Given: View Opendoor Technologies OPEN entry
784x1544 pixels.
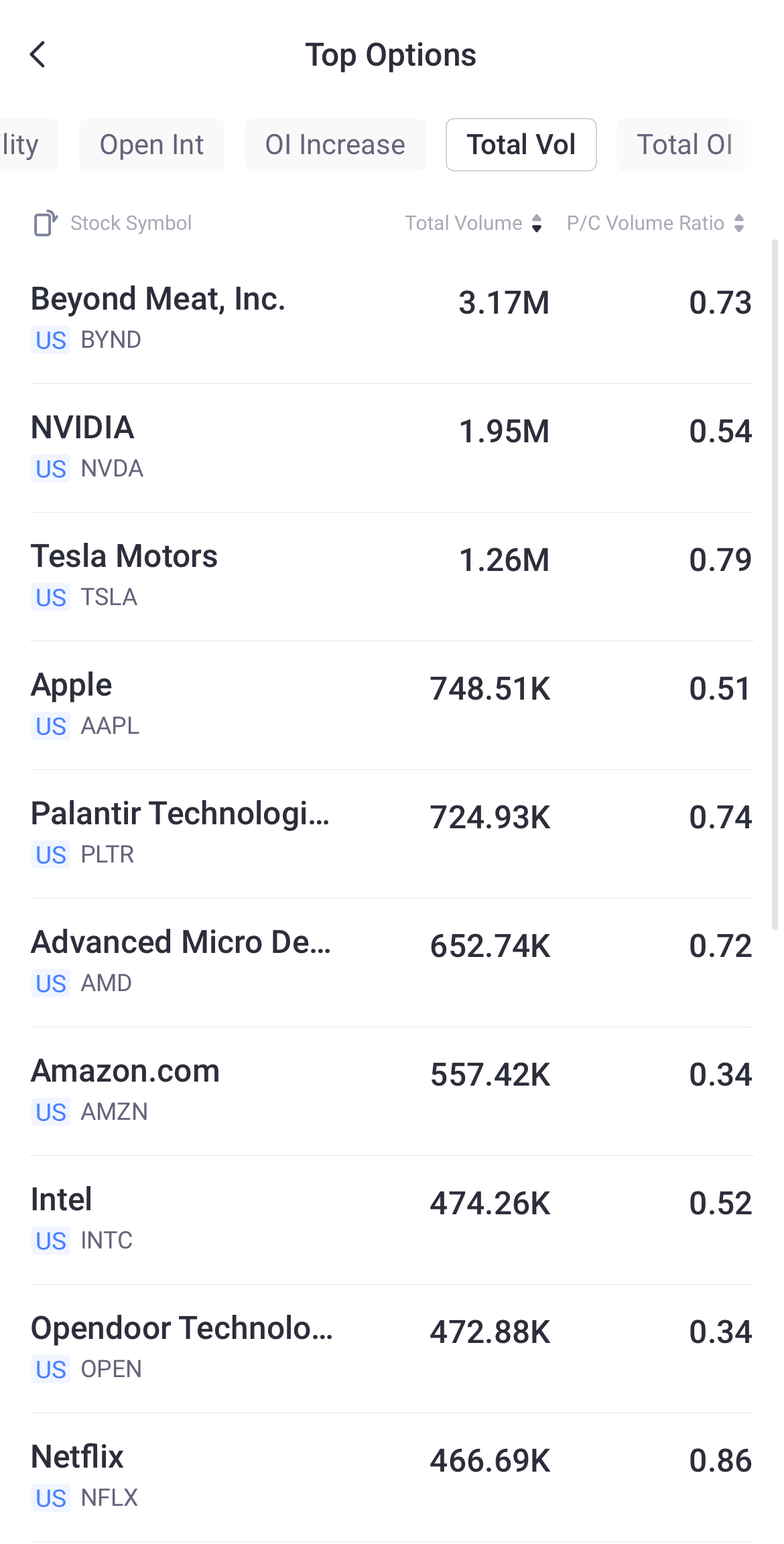Looking at the screenshot, I should 392,1348.
